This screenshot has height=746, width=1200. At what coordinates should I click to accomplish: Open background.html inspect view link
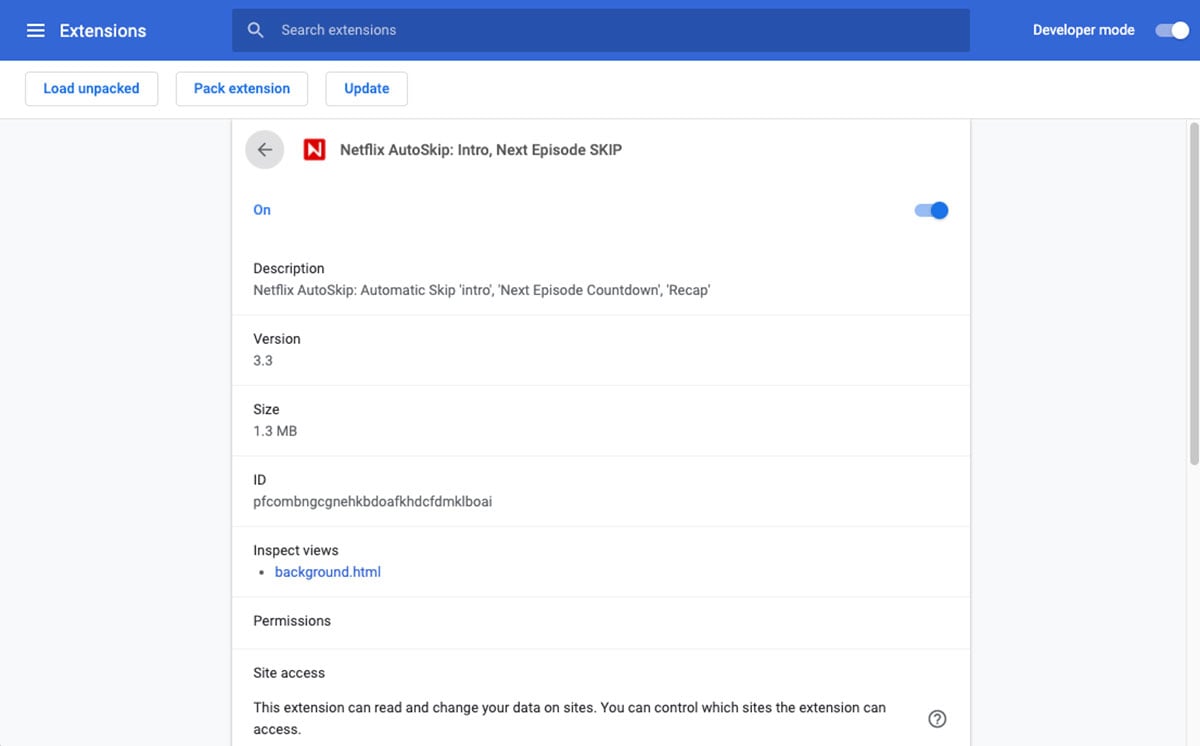[328, 572]
